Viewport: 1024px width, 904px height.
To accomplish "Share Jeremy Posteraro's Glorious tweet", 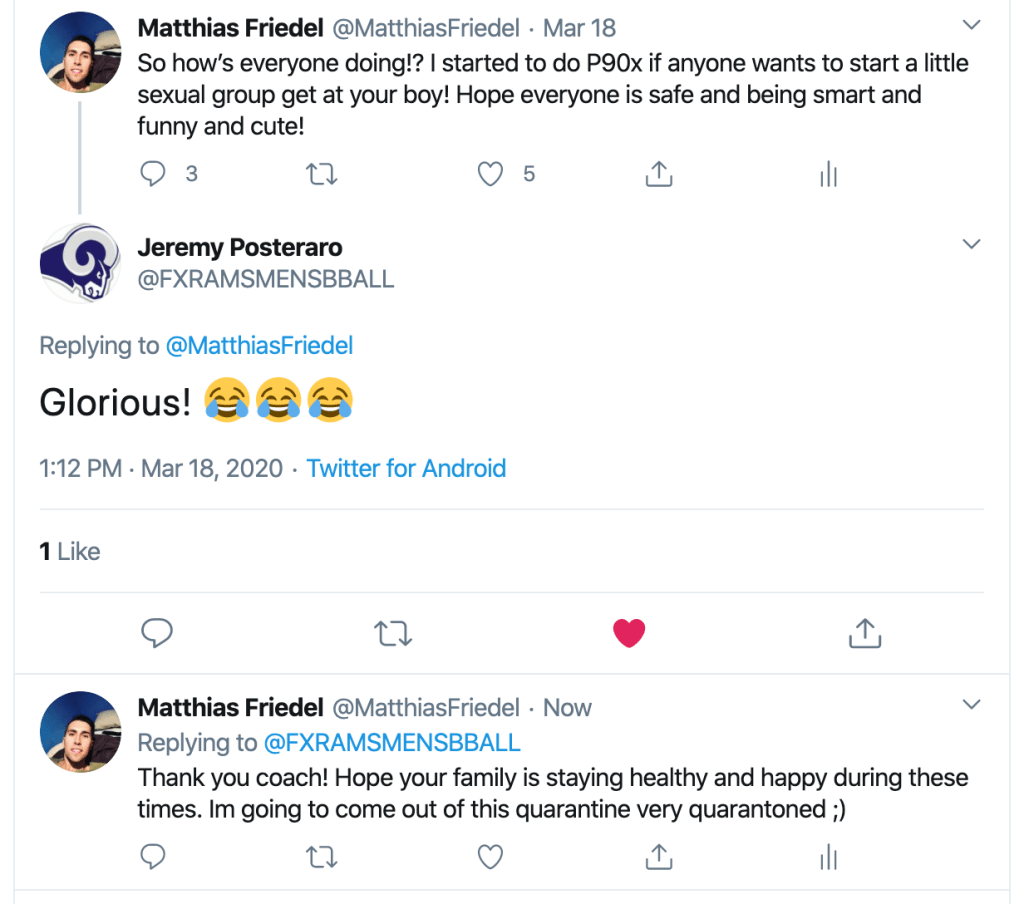I will click(x=864, y=632).
